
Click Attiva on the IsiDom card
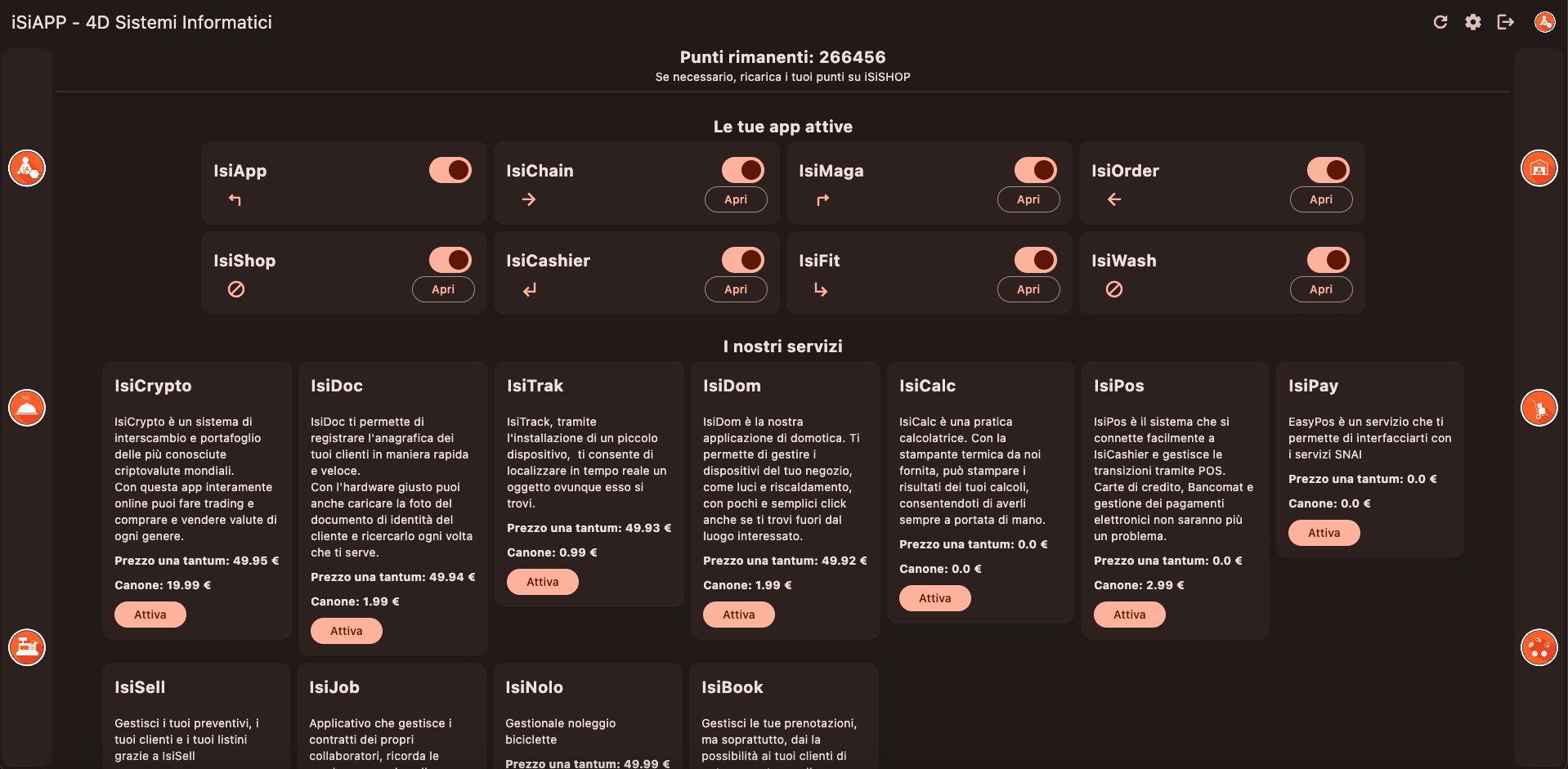[x=738, y=615]
